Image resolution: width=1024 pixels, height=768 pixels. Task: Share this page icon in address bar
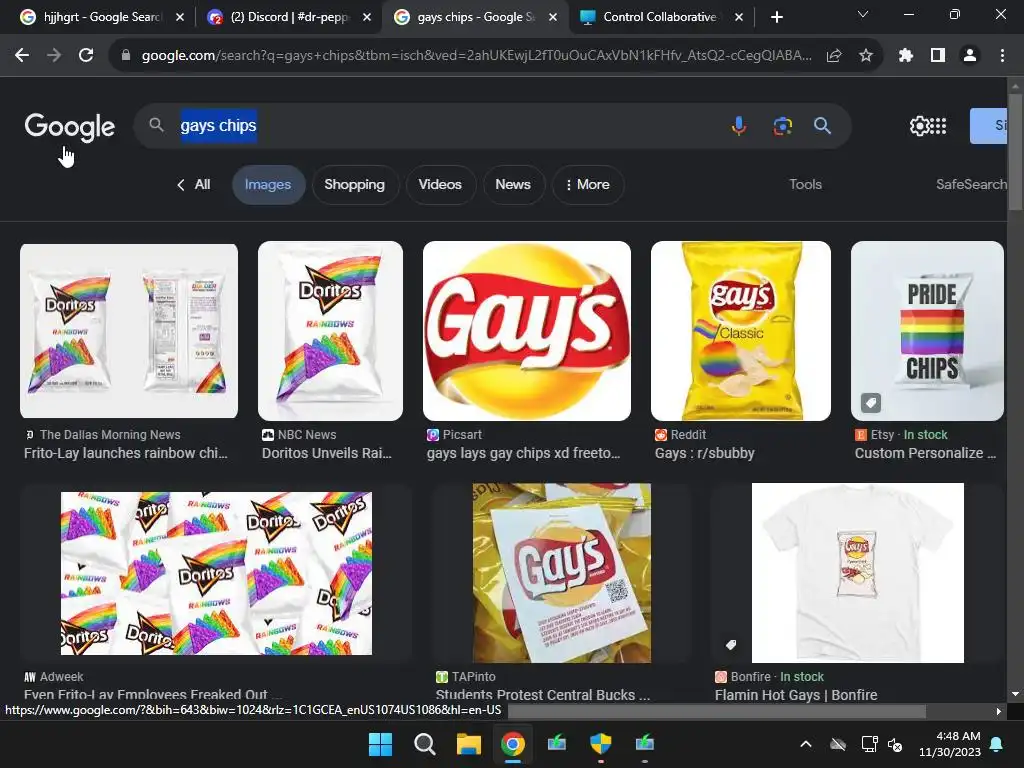pyautogui.click(x=834, y=56)
